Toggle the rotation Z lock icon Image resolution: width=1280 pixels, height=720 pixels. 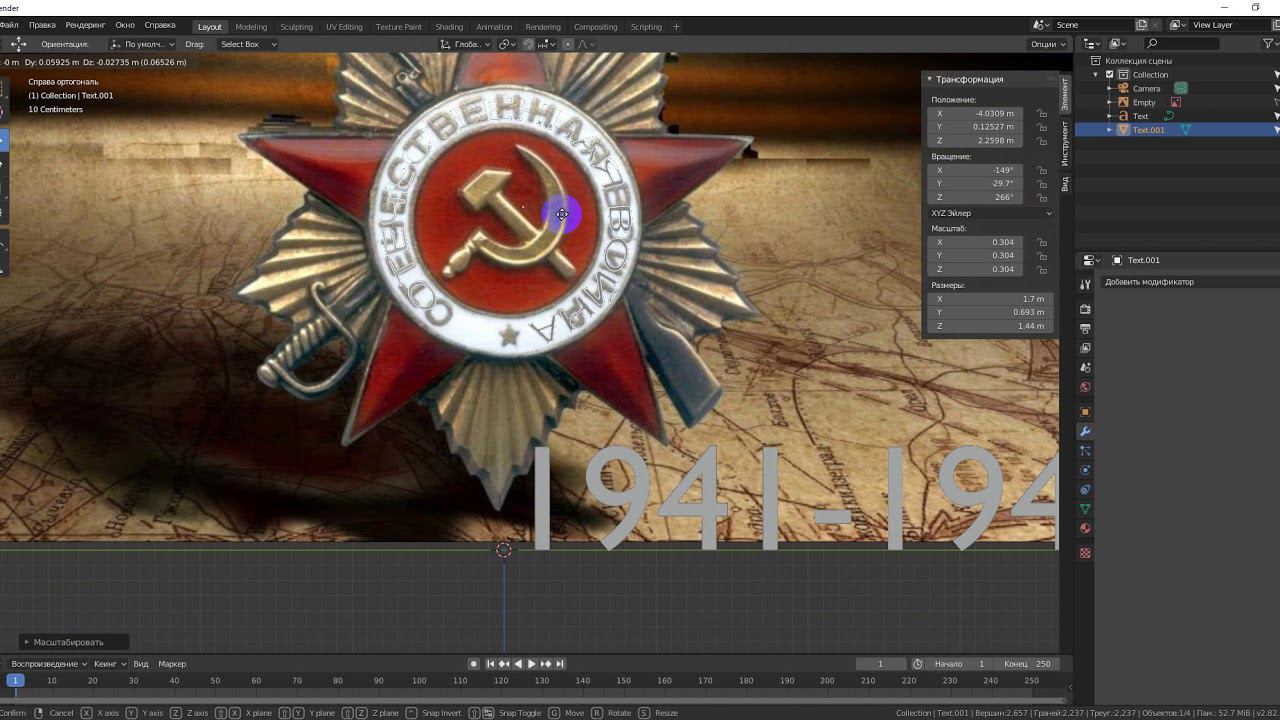1042,198
